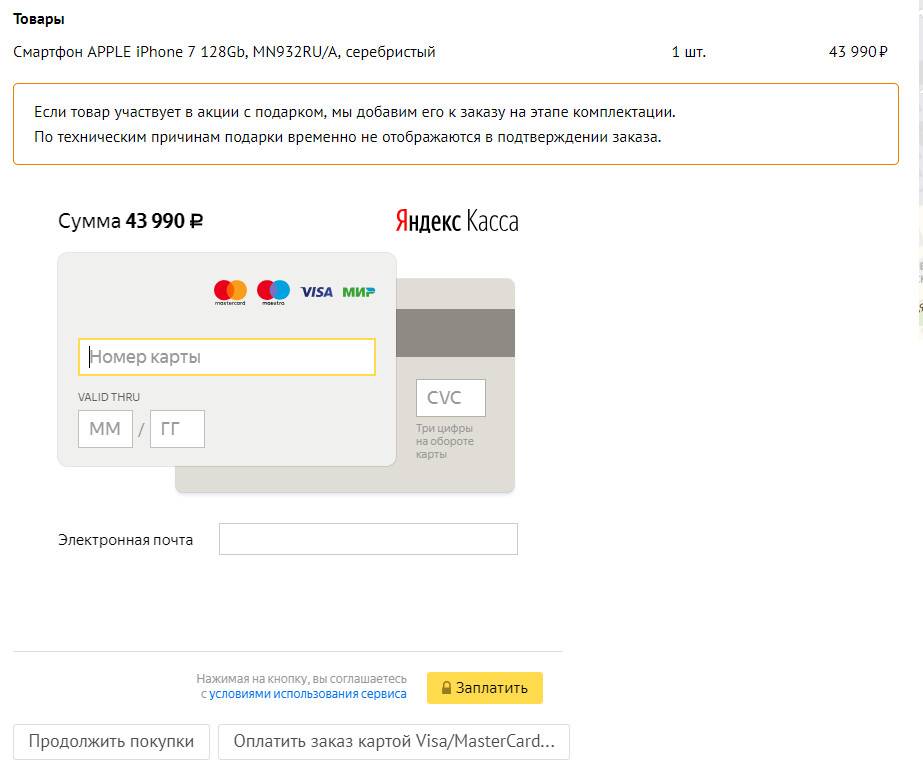Open the условиями использования сервиса link
The height and width of the screenshot is (775, 923).
click(x=307, y=694)
